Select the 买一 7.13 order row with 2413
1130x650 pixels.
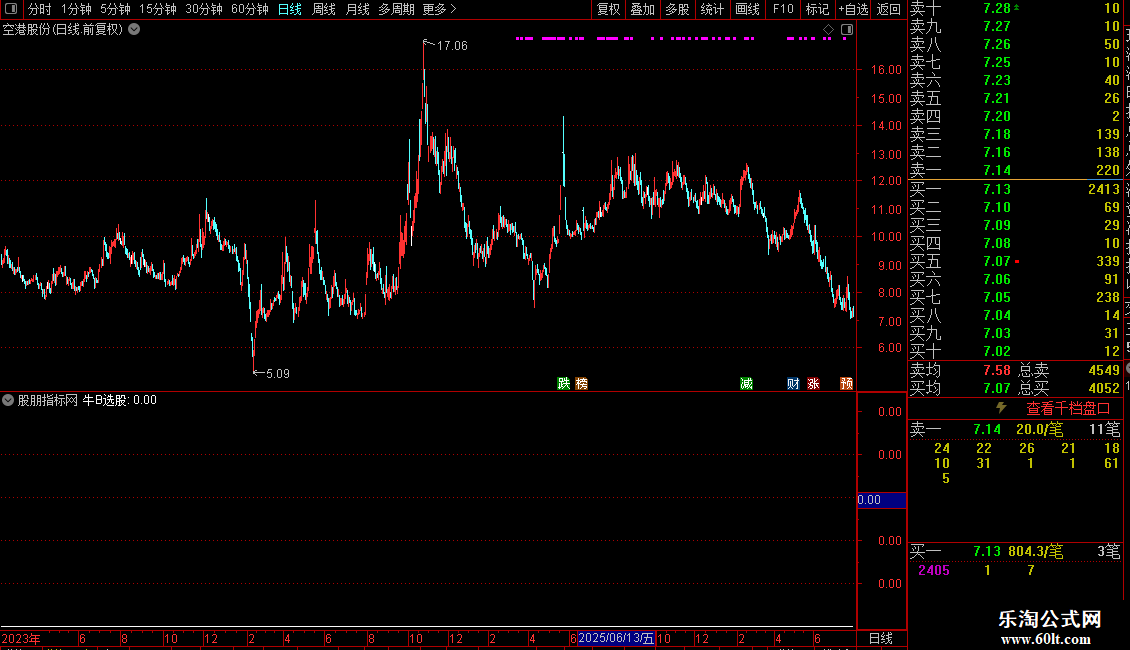(1015, 189)
